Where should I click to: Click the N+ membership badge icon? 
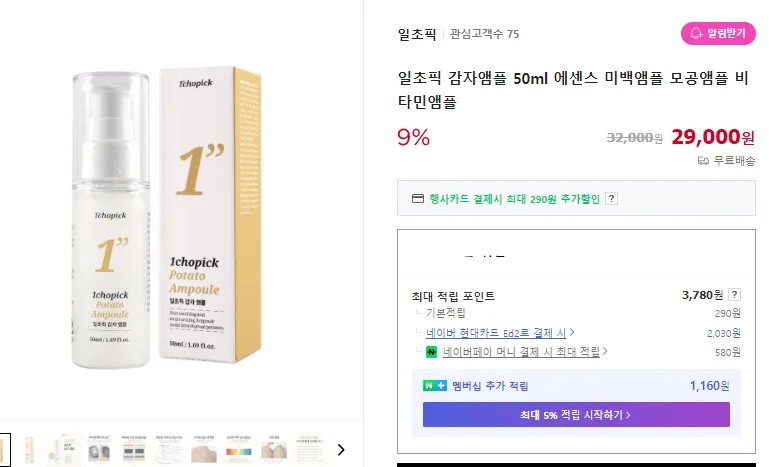(x=435, y=386)
